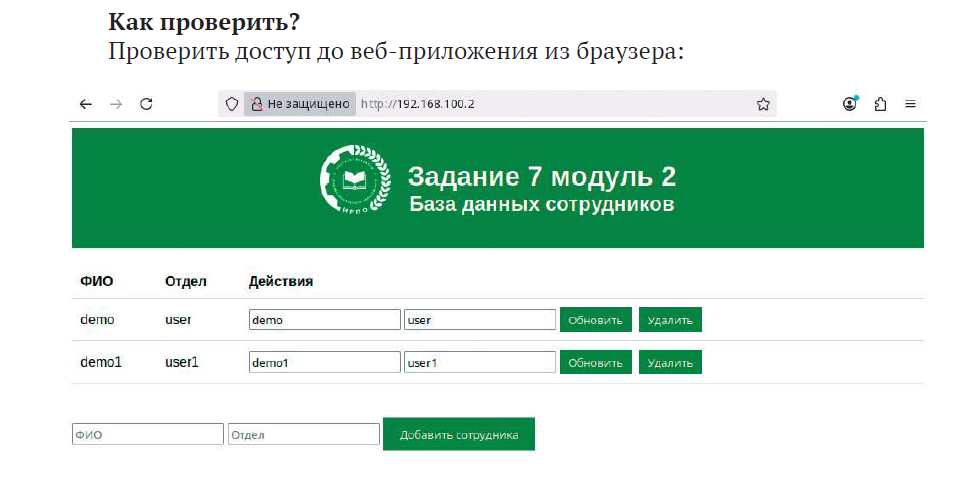
Task: Click the 'user1' department cell
Action: 182,362
